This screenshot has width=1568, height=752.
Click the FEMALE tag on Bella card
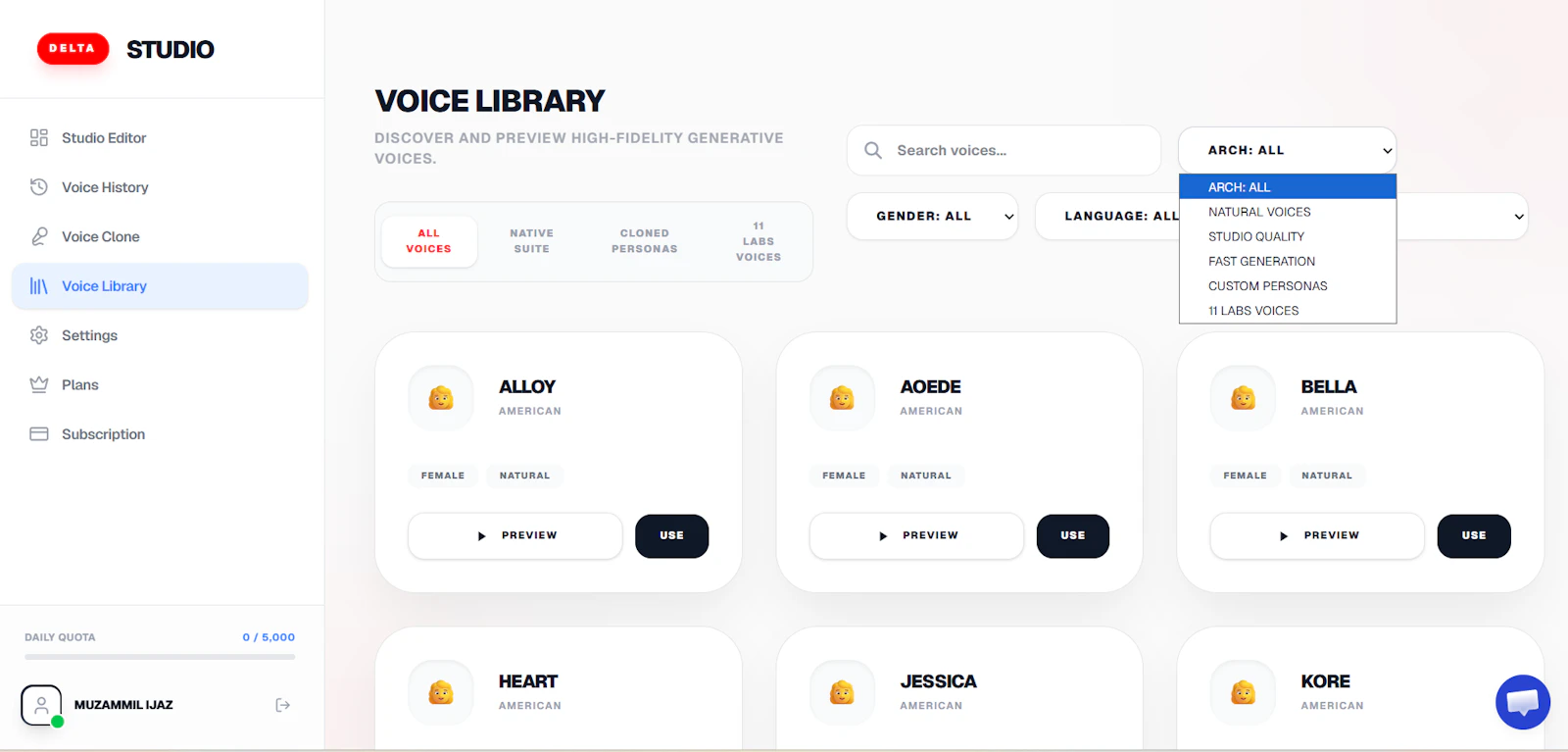coord(1245,476)
